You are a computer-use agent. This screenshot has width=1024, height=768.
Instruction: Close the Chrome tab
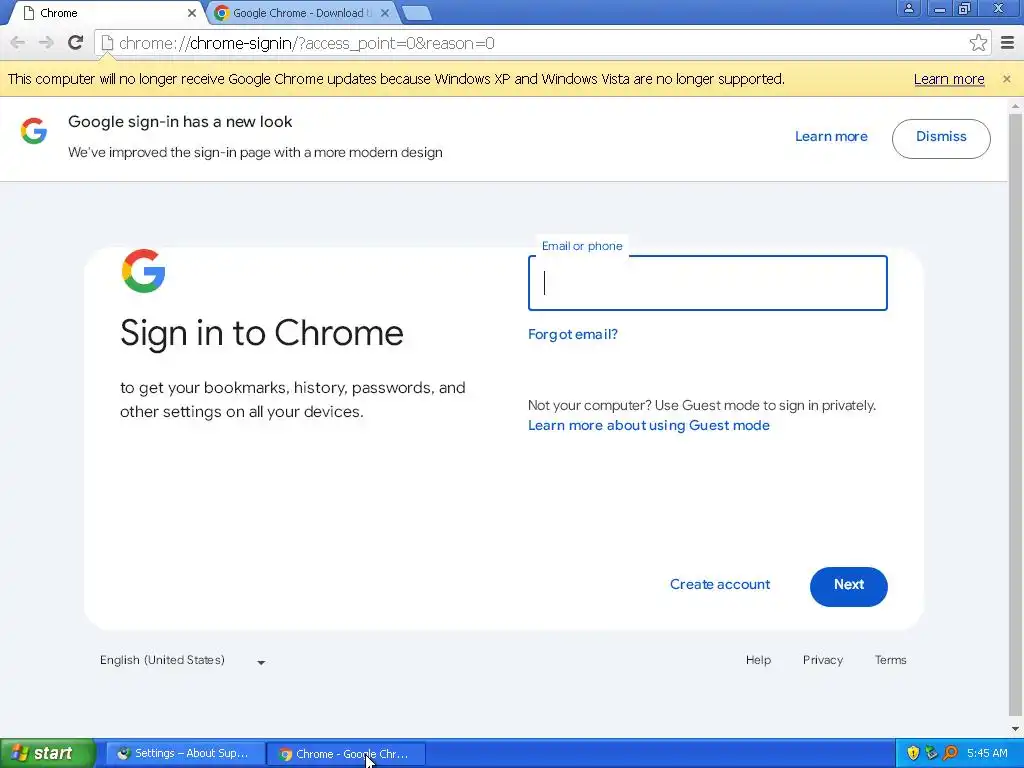click(x=191, y=13)
